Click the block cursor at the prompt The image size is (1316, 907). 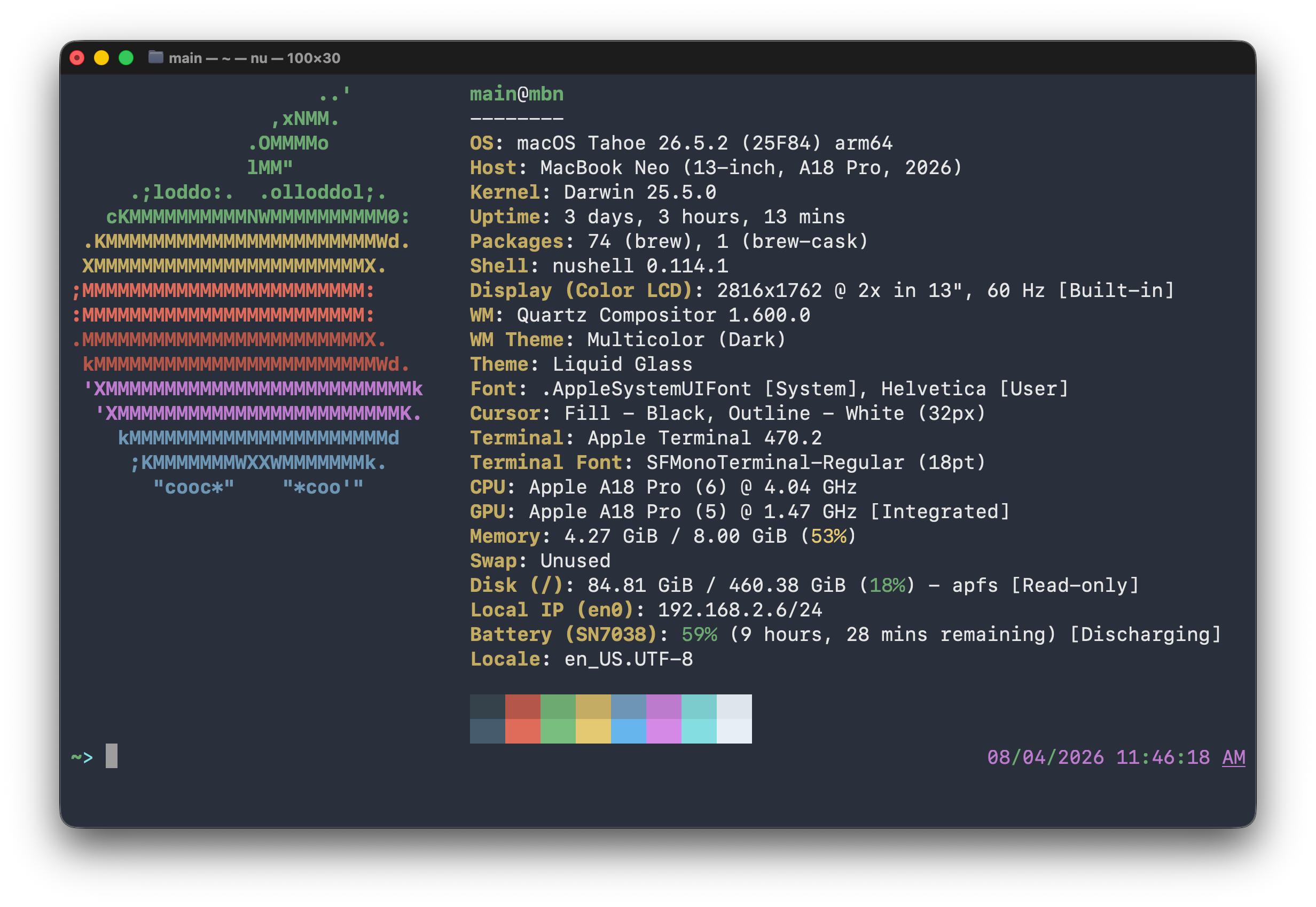112,756
